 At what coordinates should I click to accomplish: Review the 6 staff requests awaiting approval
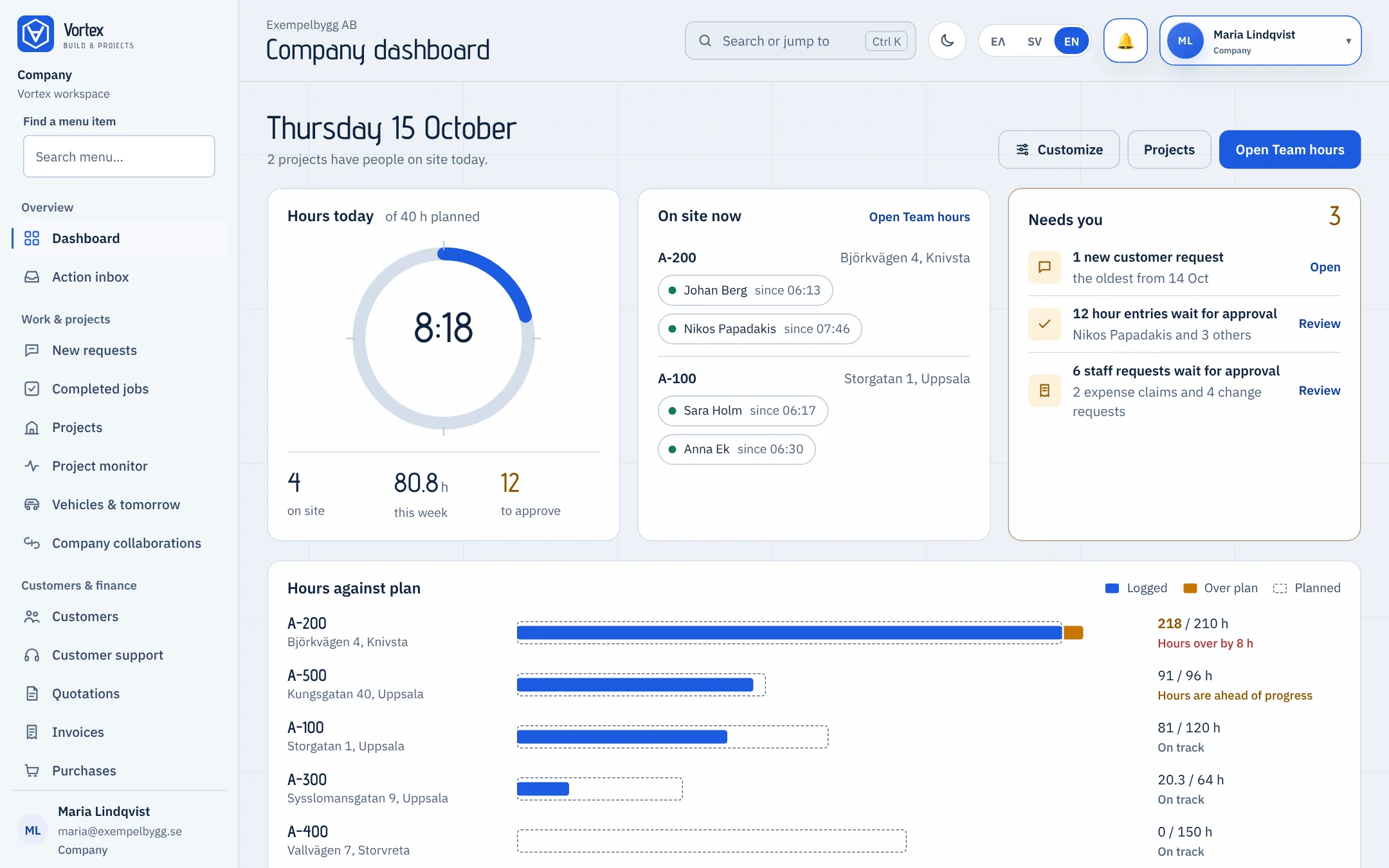(x=1319, y=391)
